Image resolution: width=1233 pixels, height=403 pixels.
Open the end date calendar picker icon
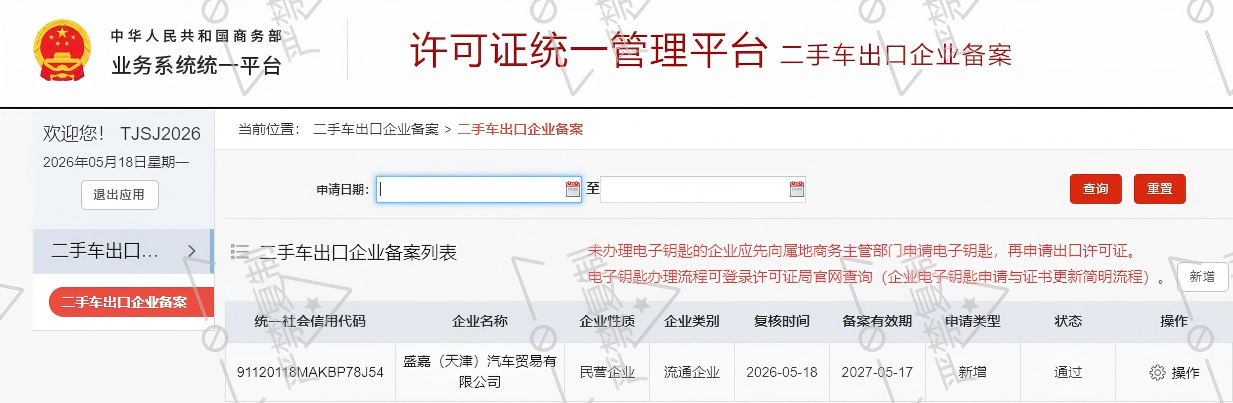point(797,189)
